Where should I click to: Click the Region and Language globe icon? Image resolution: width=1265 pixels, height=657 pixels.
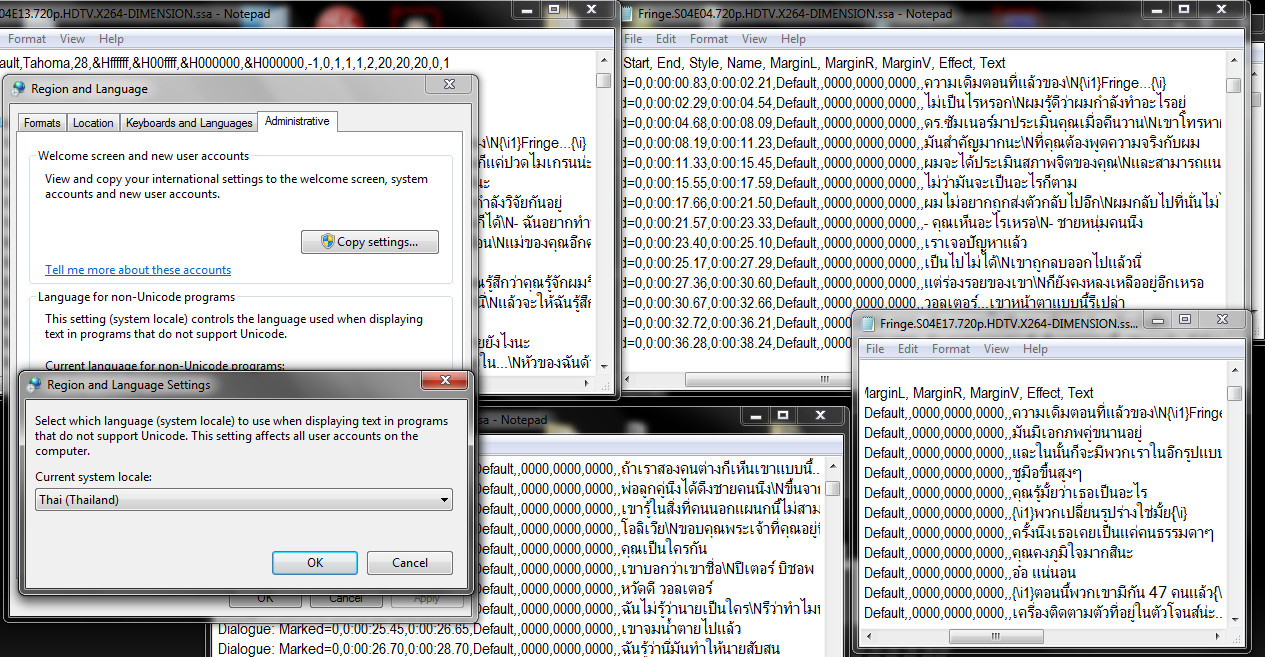(x=18, y=88)
